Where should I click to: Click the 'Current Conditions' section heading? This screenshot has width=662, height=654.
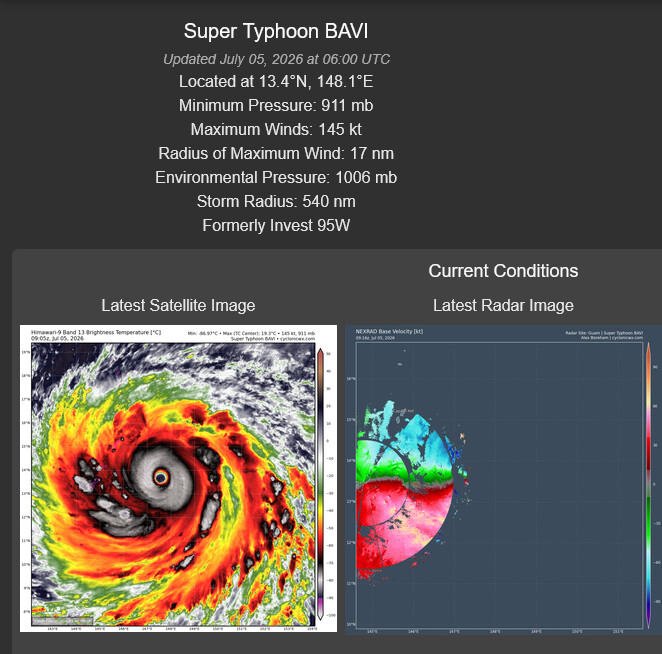coord(503,271)
